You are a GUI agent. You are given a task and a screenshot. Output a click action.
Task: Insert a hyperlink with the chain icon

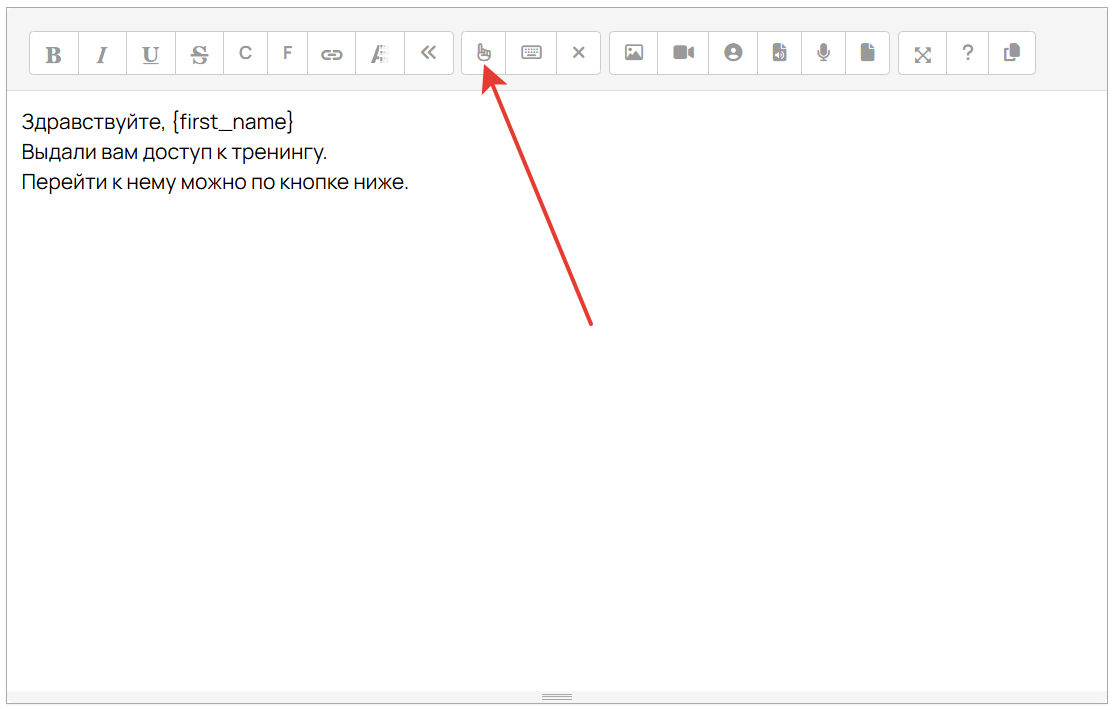[x=331, y=53]
